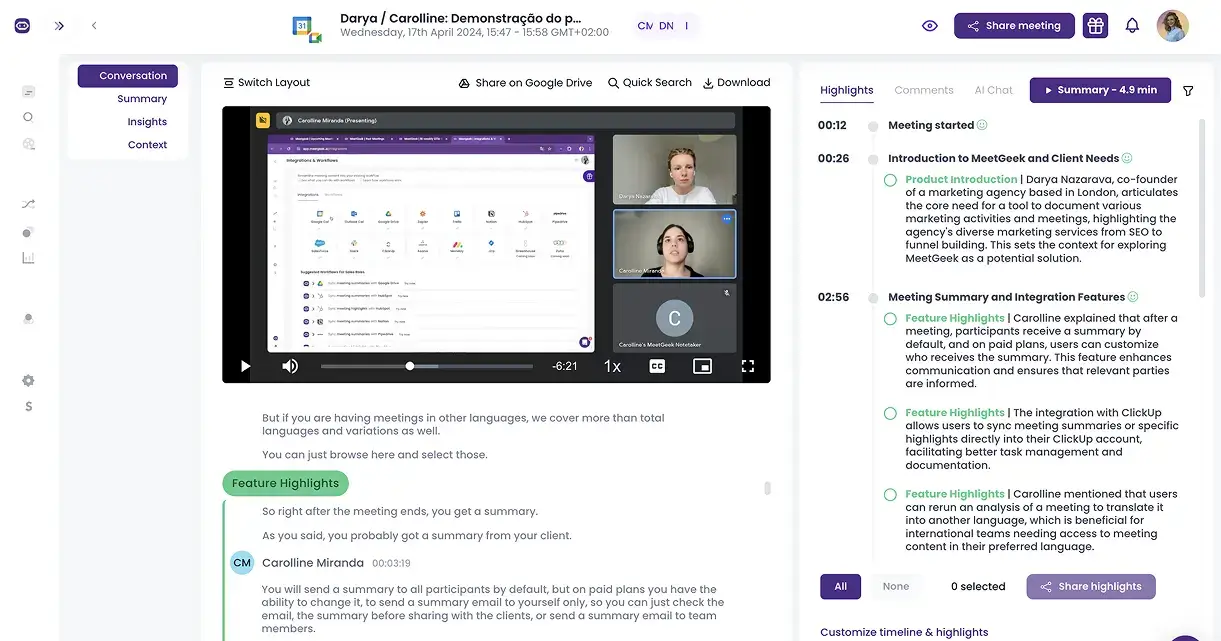Check the Product Introduction highlight circle

click(x=890, y=180)
